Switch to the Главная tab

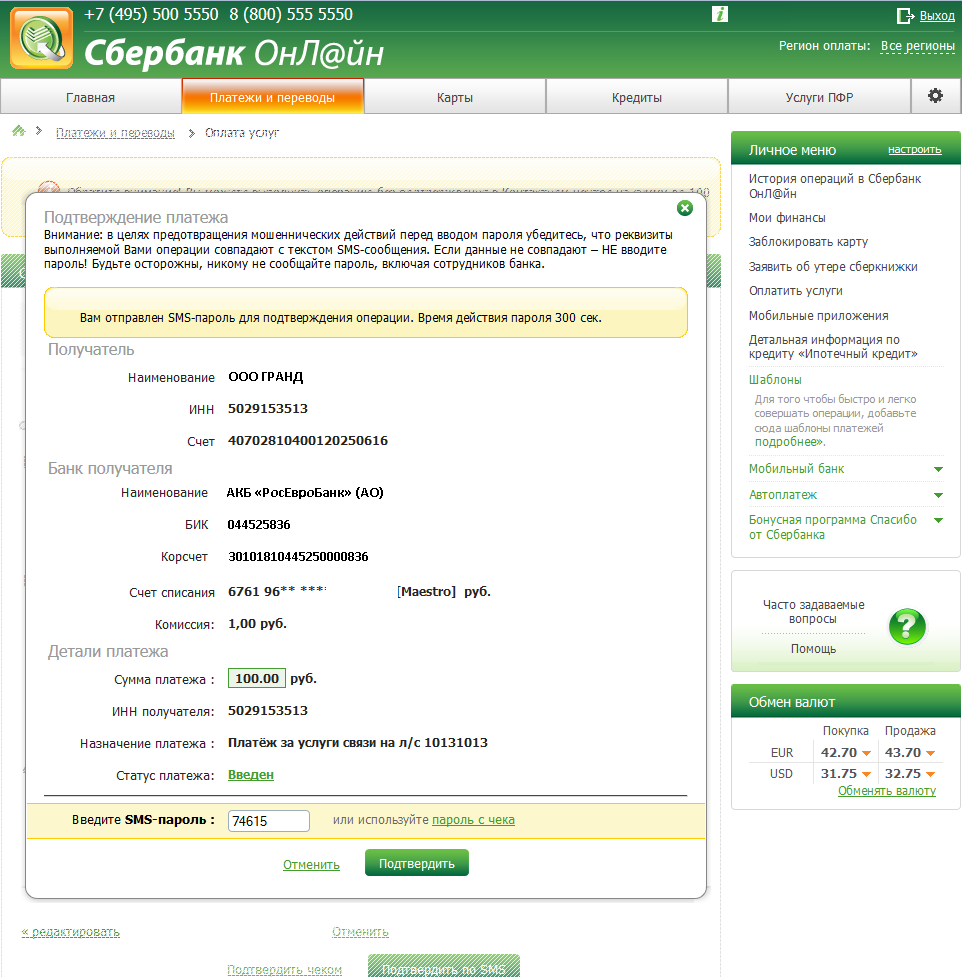91,97
